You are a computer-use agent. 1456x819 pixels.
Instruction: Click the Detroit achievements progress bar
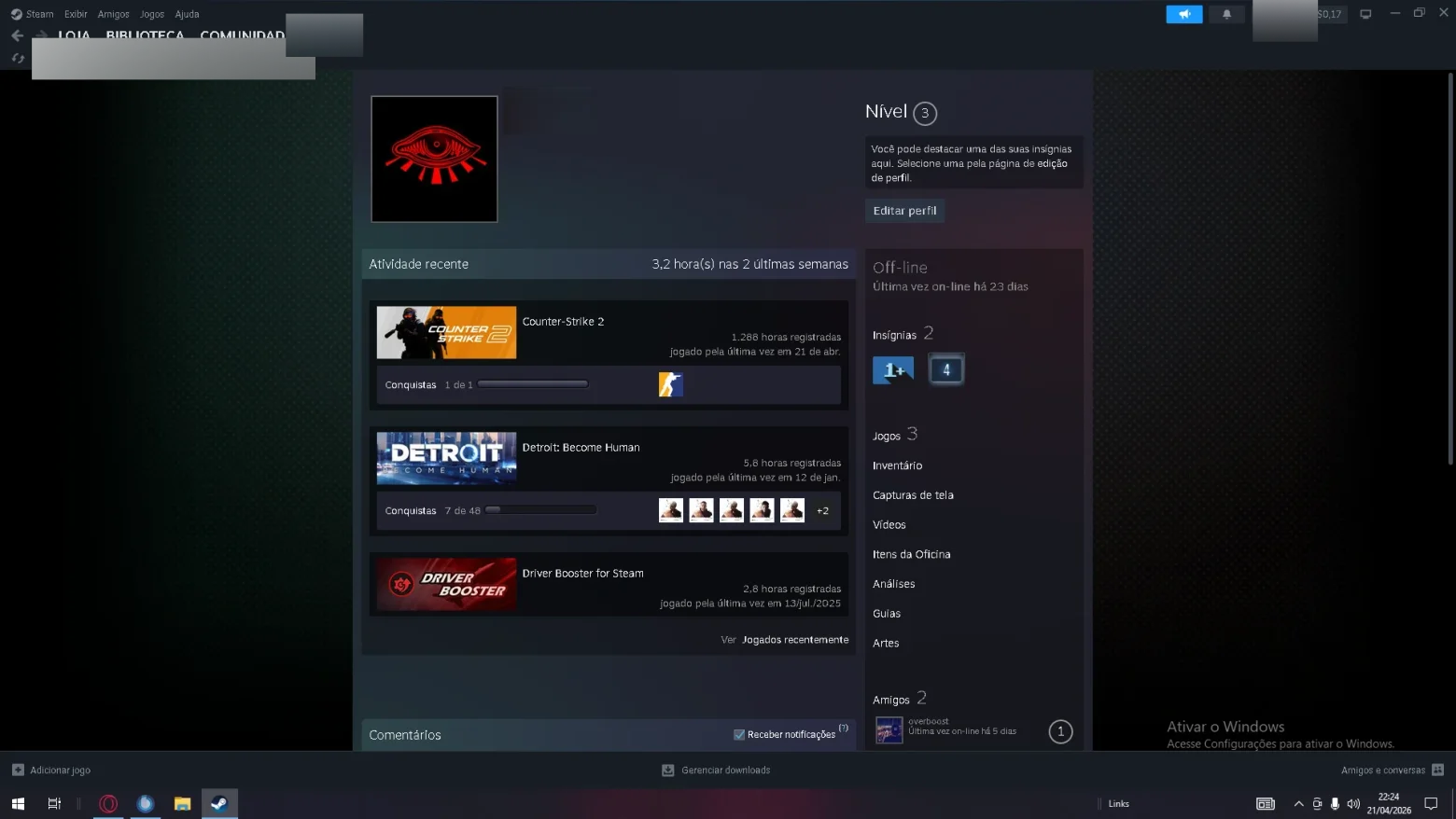pos(540,509)
